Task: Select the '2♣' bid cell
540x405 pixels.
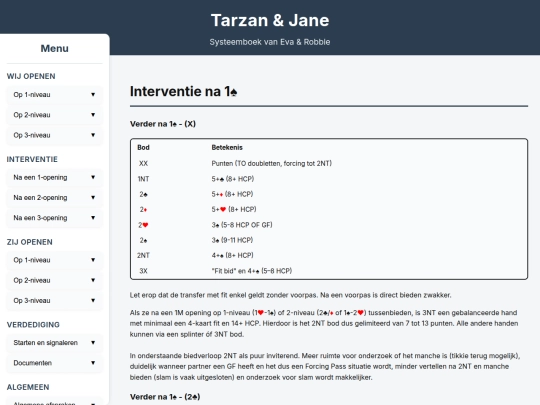Action: 143,194
